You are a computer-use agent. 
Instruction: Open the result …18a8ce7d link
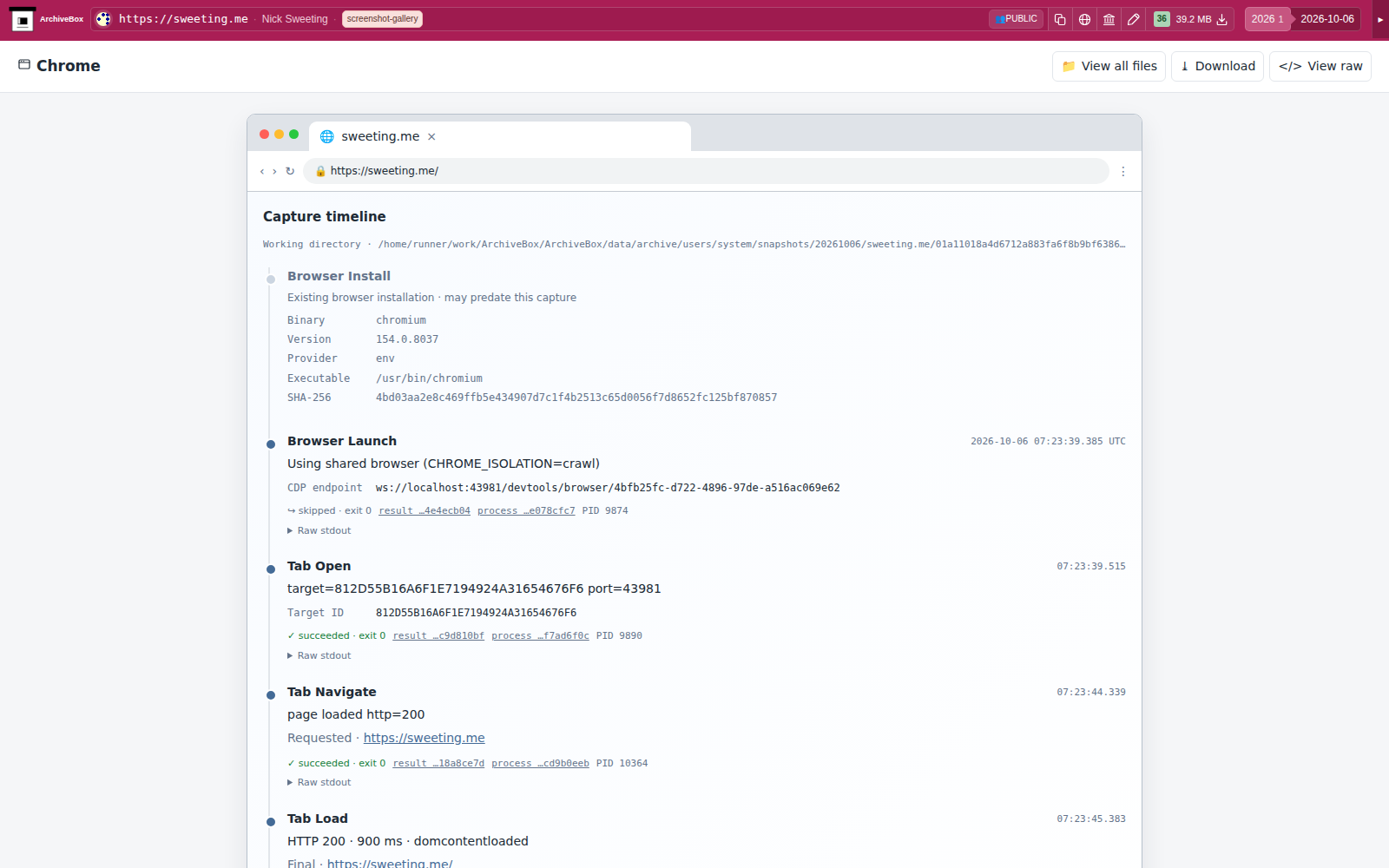(x=438, y=763)
